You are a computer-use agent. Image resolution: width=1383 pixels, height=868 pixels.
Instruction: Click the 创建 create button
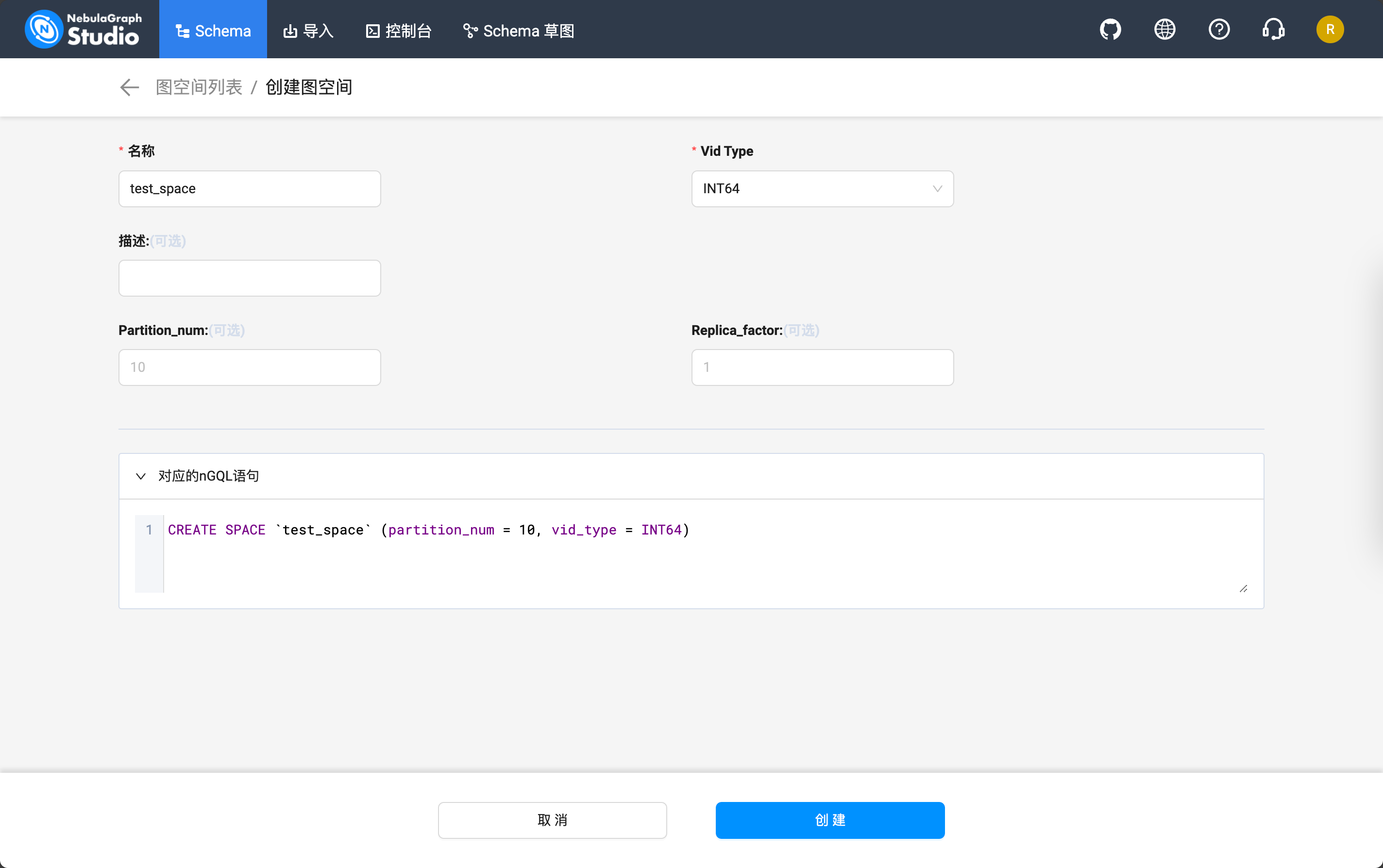click(x=829, y=820)
